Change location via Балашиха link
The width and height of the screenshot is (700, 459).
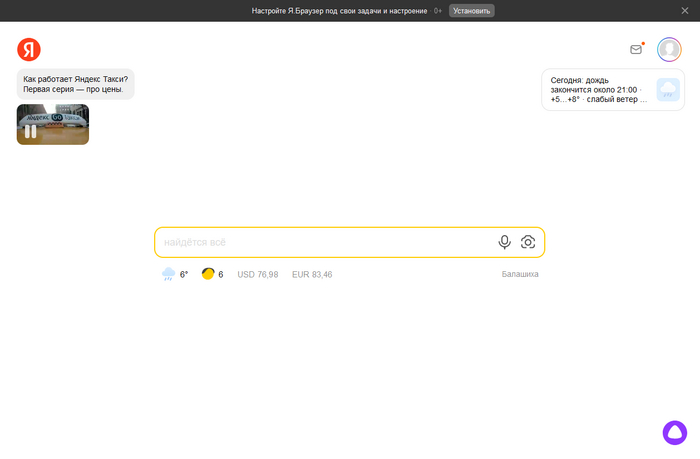(x=520, y=274)
